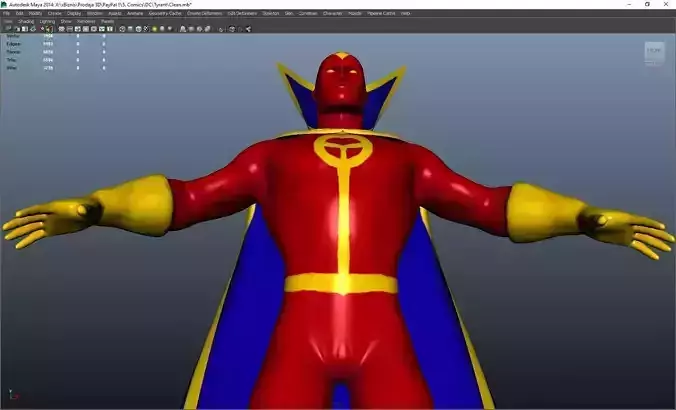Expand the panel Shading menu
This screenshot has height=410, width=676.
click(26, 21)
